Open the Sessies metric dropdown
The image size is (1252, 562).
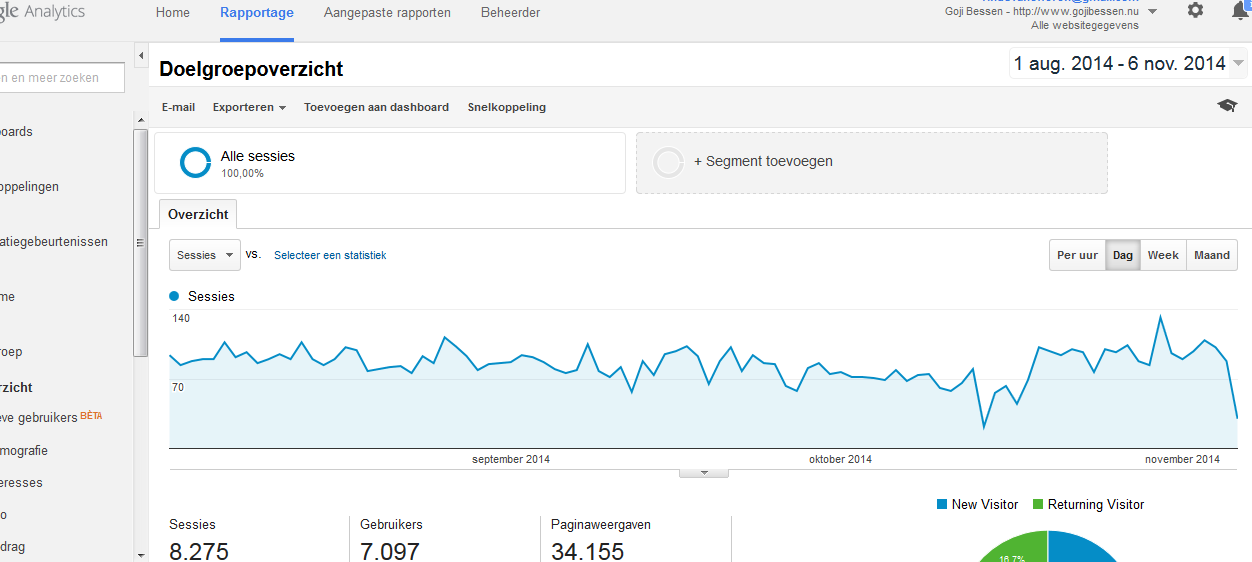coord(205,255)
